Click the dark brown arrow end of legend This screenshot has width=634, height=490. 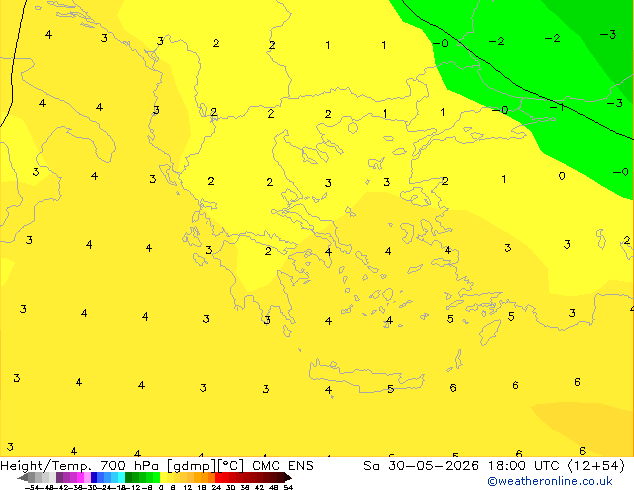pyautogui.click(x=287, y=477)
